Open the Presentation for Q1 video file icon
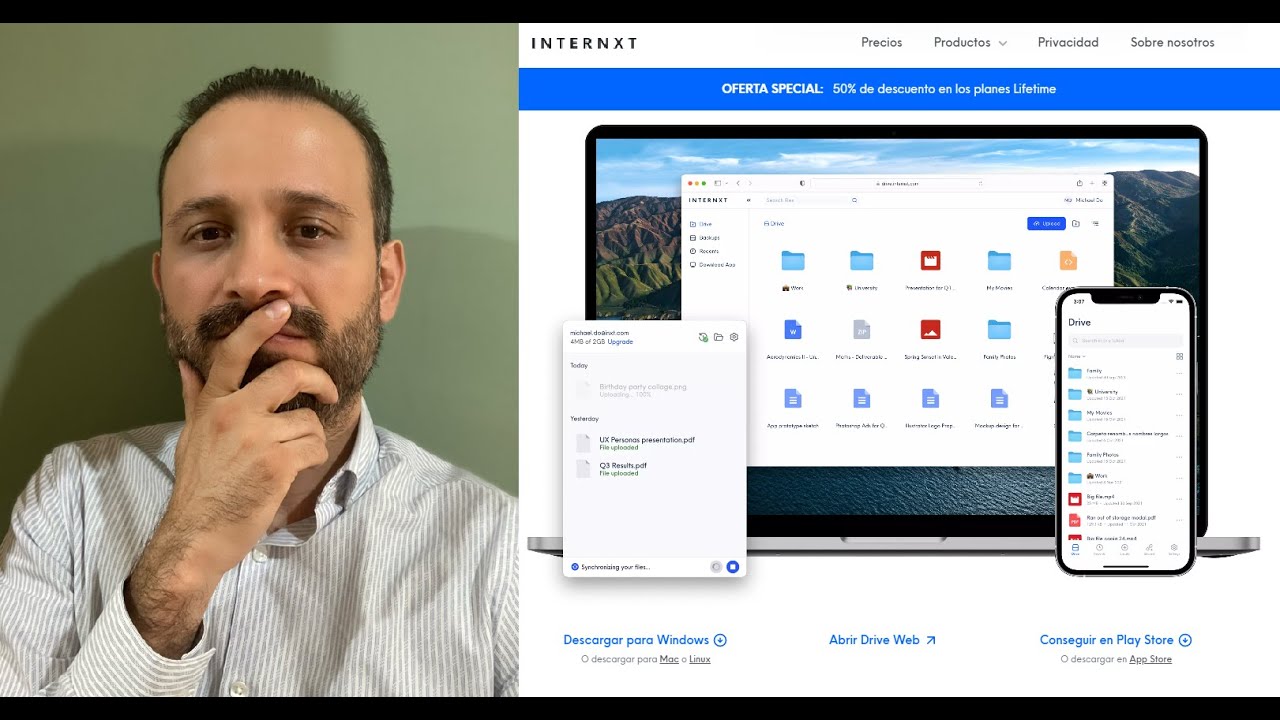 click(930, 261)
